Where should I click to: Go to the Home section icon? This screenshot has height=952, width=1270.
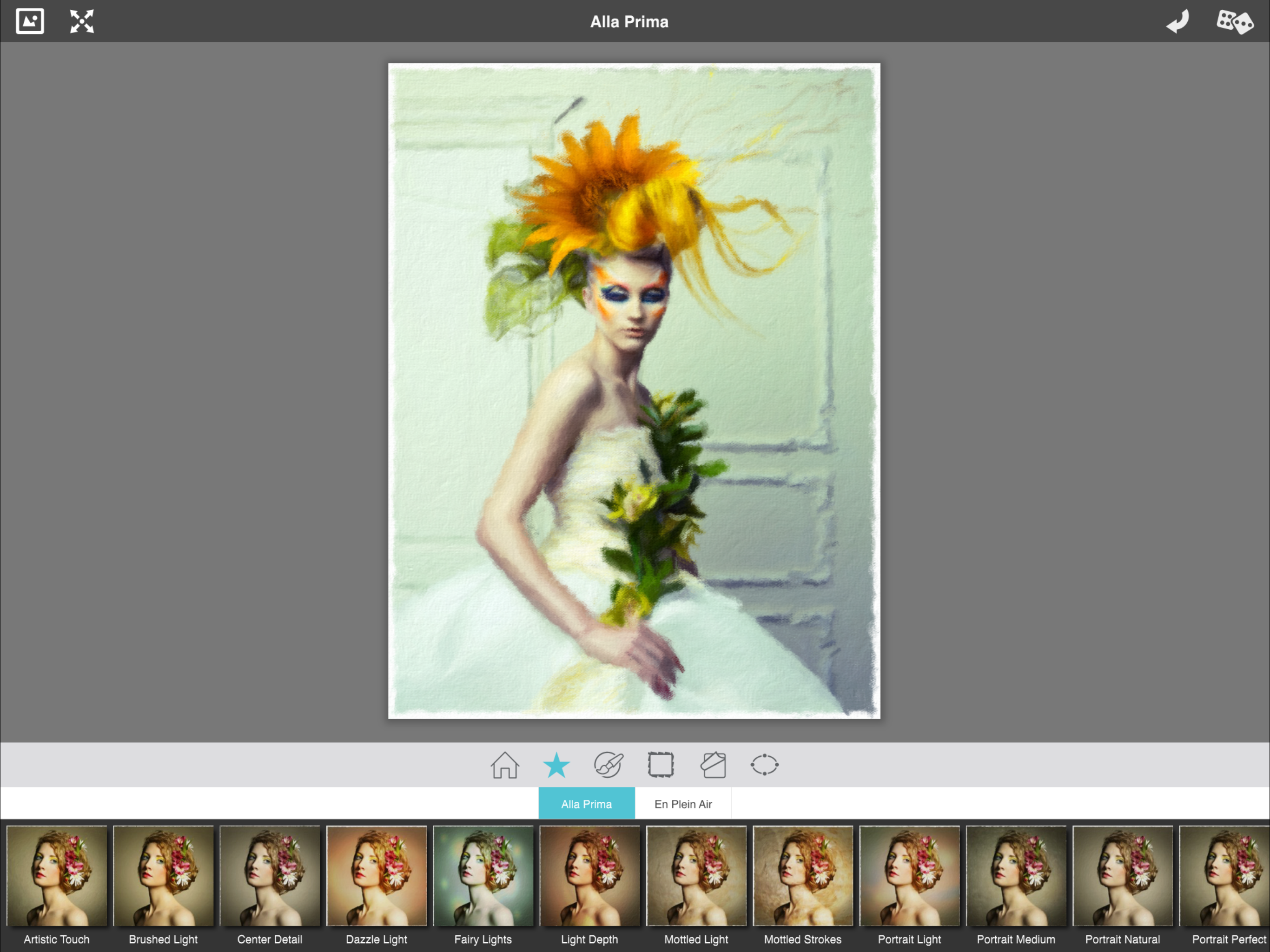click(505, 765)
